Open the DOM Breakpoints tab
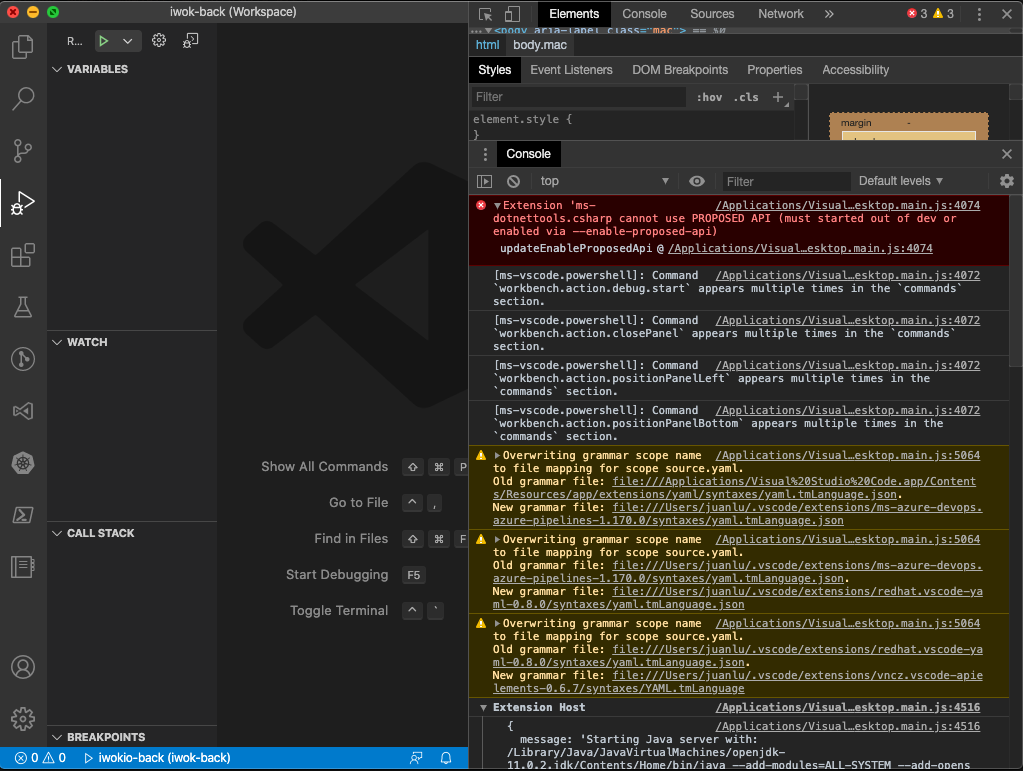This screenshot has height=771, width=1023. pos(680,70)
